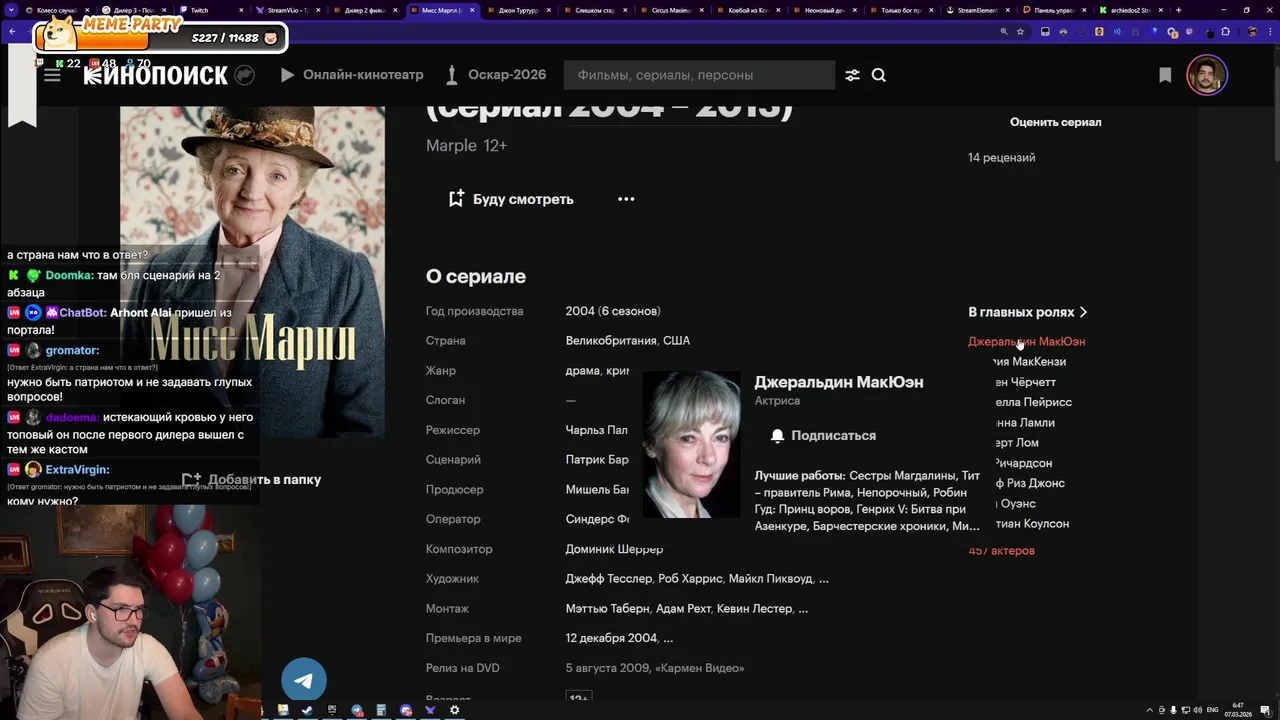Click composer Доминик Шеррер link

[614, 549]
